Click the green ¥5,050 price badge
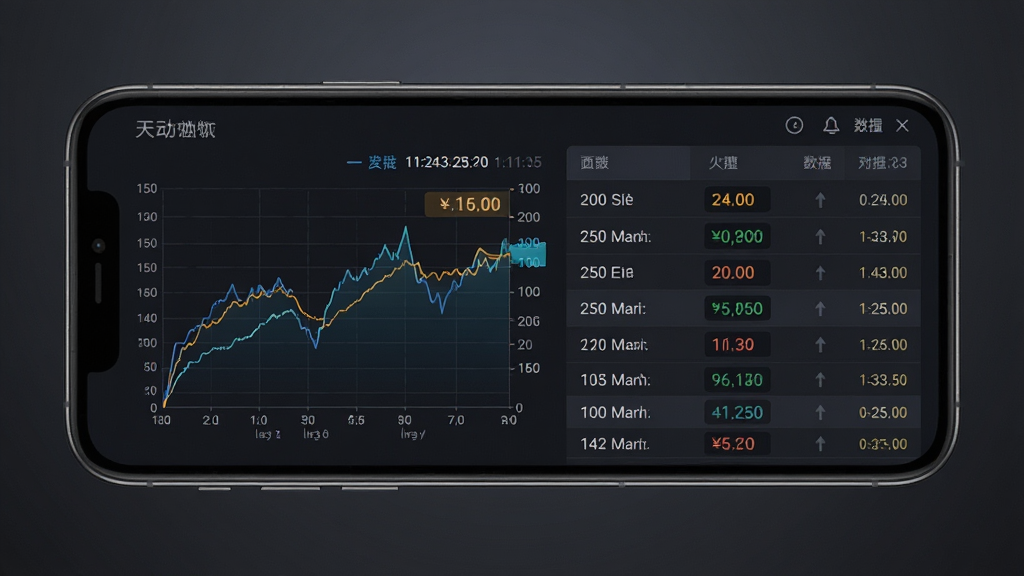The image size is (1024, 576). pos(737,308)
